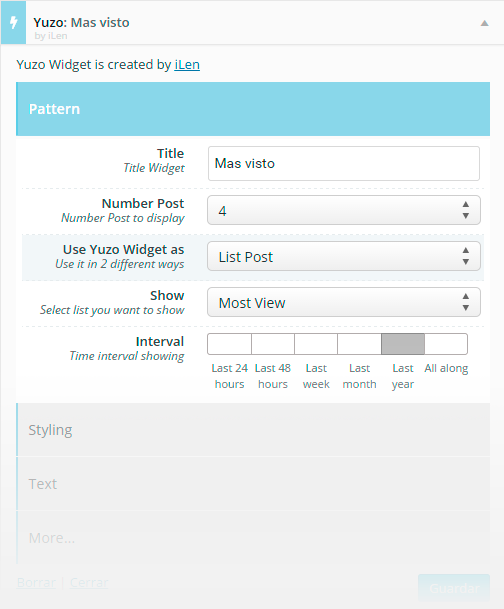This screenshot has height=609, width=504.
Task: Collapse the Yuzo widget with the header arrow
Action: [x=484, y=23]
